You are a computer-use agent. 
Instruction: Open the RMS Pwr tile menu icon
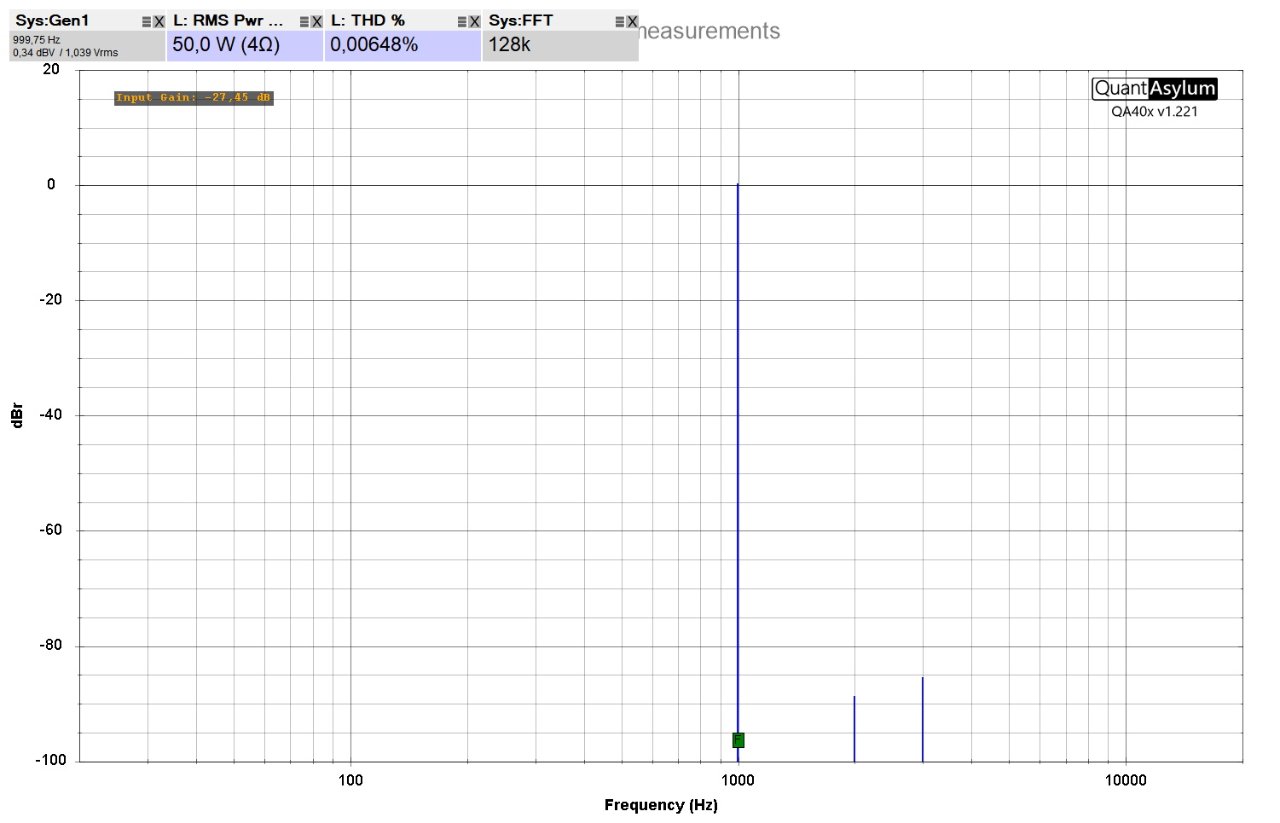pos(305,21)
